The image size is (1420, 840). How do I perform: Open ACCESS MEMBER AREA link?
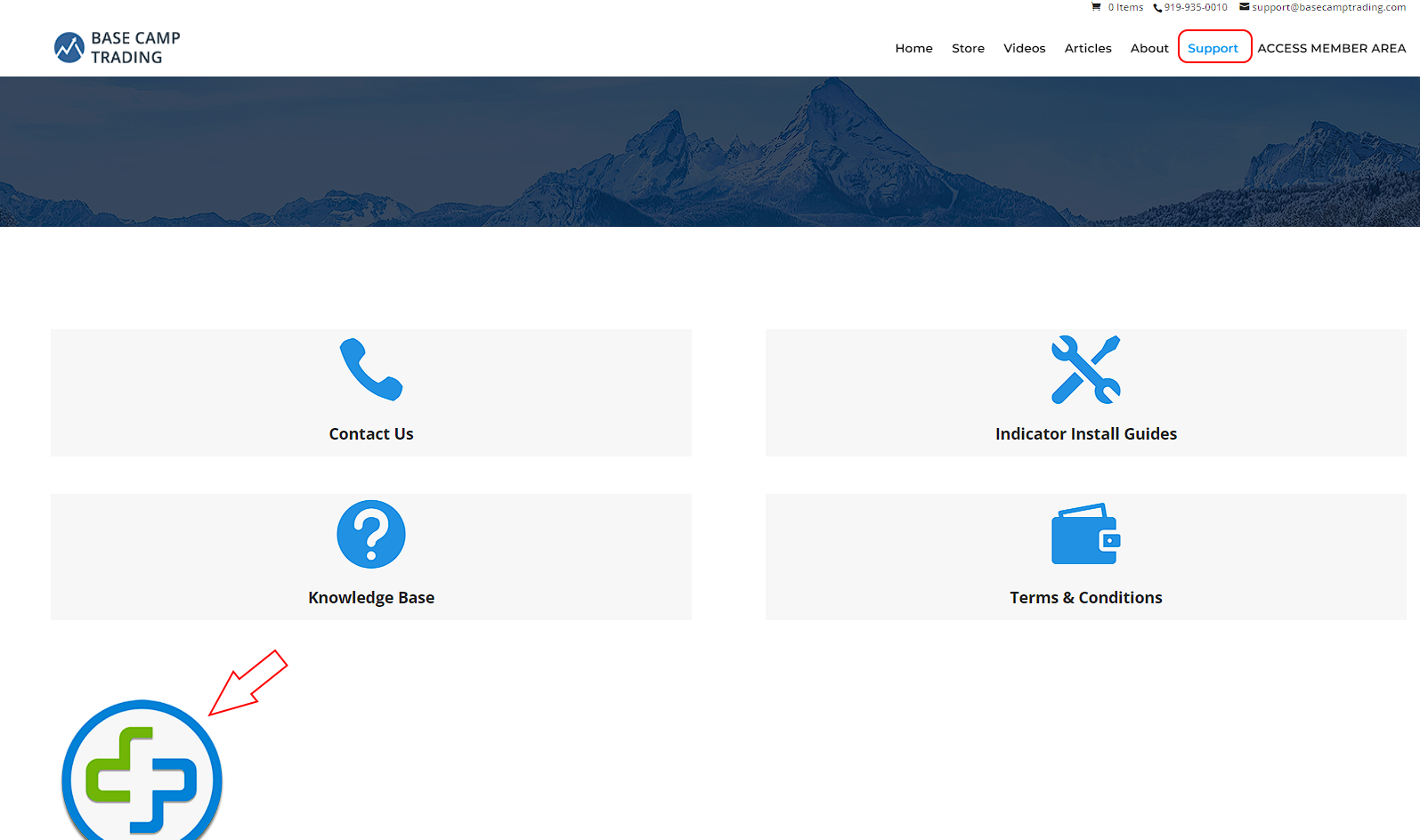click(x=1331, y=48)
